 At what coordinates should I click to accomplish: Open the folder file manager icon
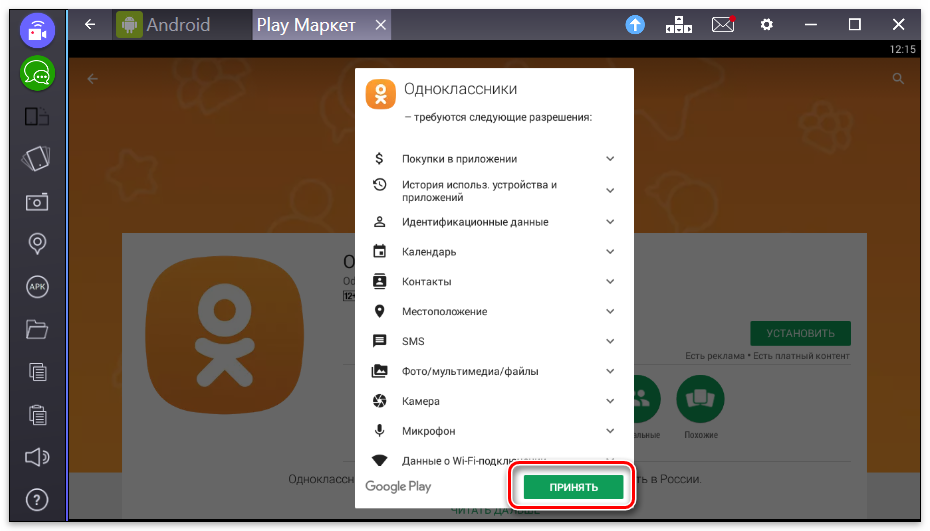point(37,329)
